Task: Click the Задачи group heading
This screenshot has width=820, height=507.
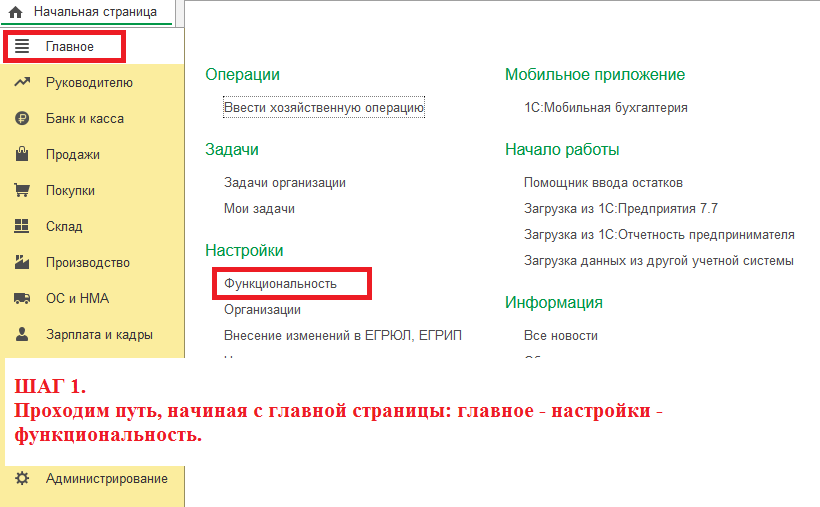Action: (x=232, y=150)
